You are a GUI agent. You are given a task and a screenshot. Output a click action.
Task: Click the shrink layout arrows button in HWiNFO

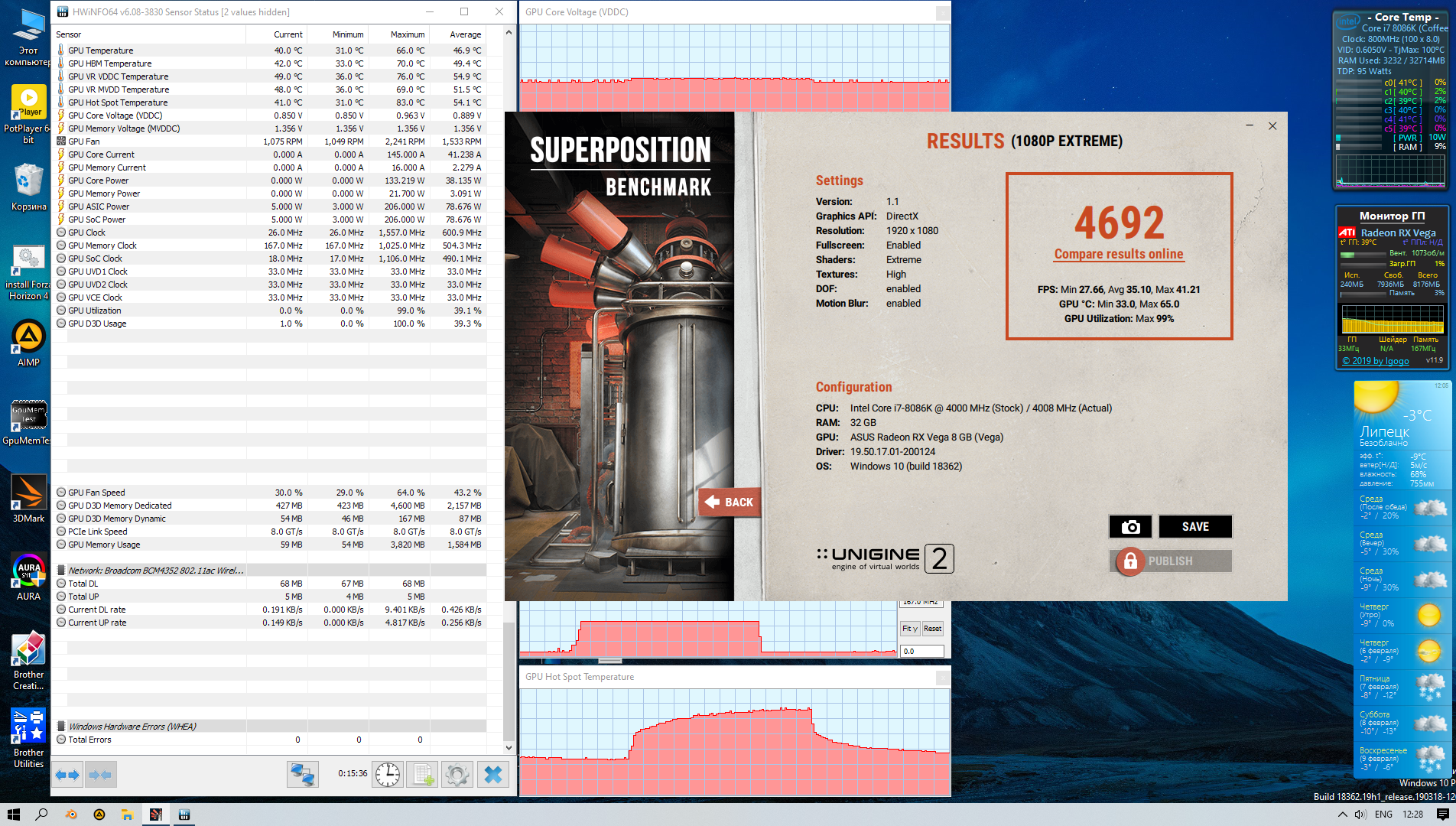click(x=100, y=775)
